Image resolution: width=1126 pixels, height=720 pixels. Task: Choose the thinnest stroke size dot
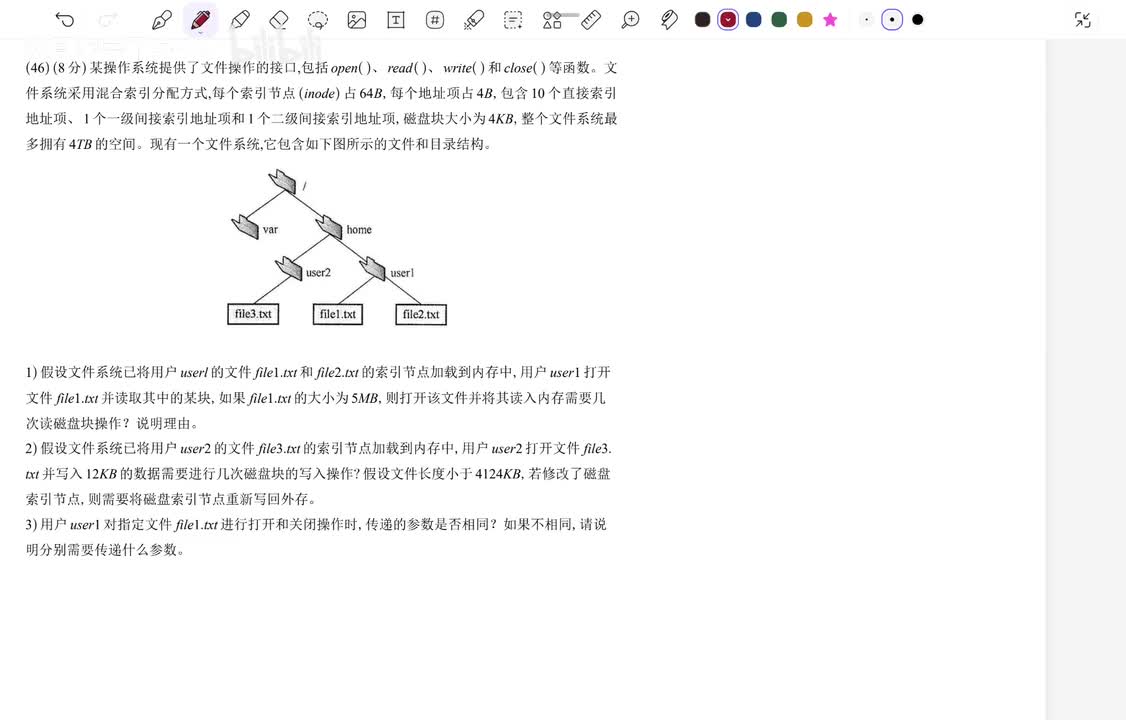coord(866,19)
